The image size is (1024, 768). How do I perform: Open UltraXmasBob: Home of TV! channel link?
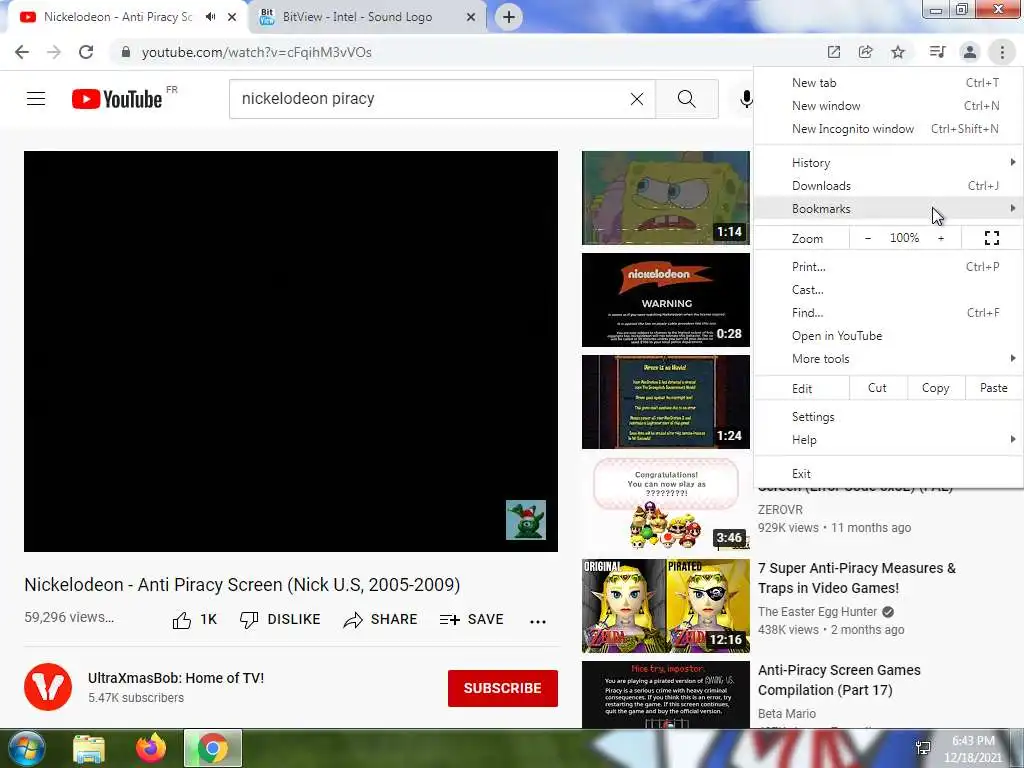[176, 678]
